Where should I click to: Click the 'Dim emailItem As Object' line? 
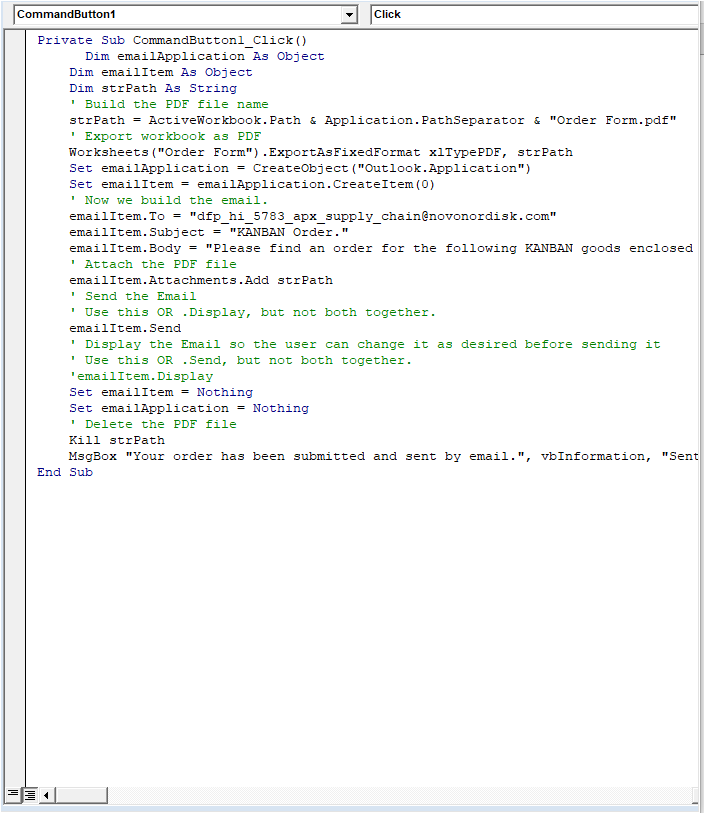coord(160,72)
